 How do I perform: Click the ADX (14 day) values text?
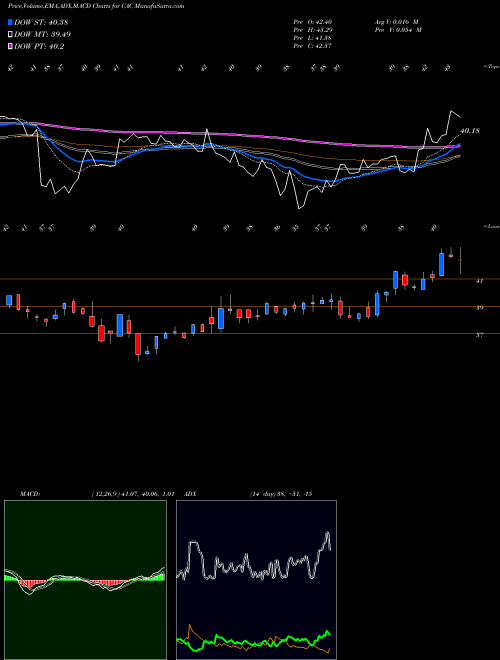pyautogui.click(x=281, y=494)
